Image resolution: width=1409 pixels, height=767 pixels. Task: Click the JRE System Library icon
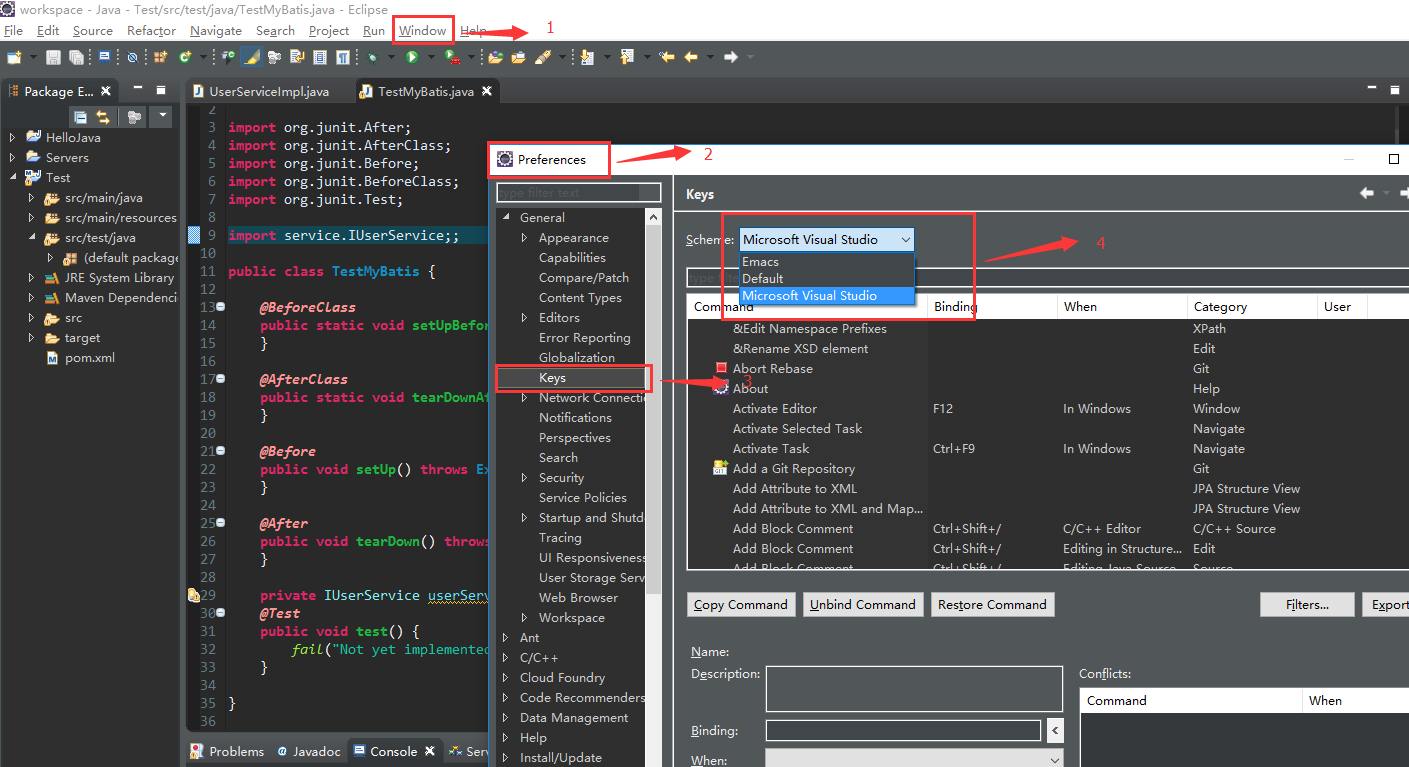tap(52, 277)
